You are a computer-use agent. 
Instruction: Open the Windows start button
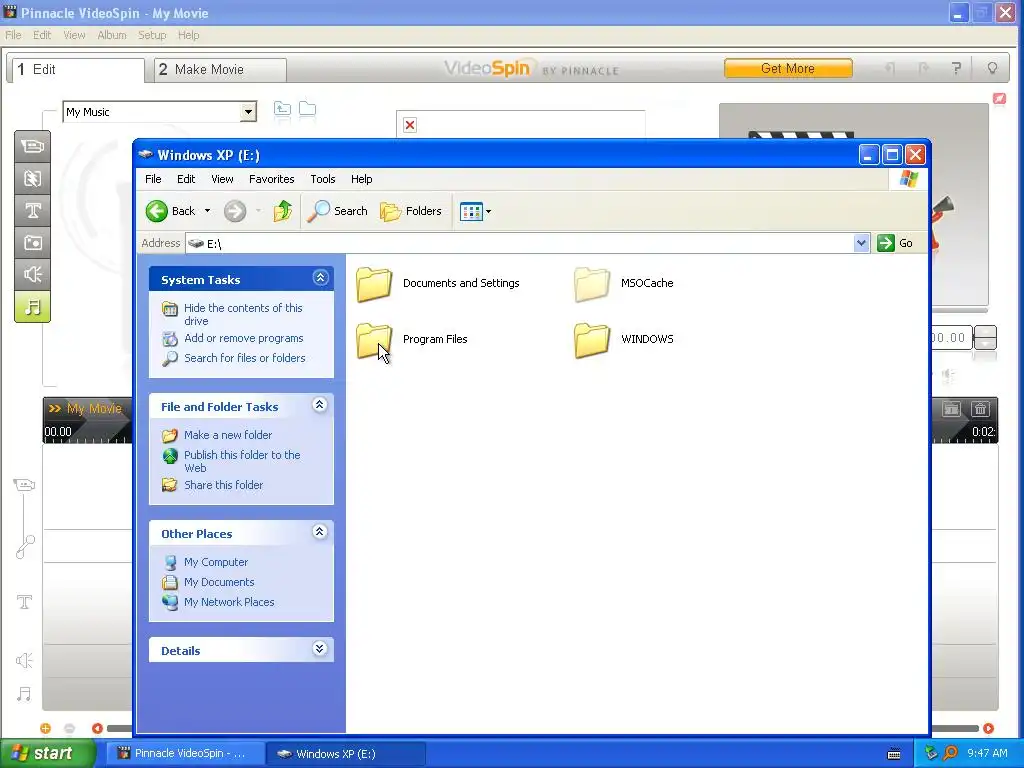[47, 753]
